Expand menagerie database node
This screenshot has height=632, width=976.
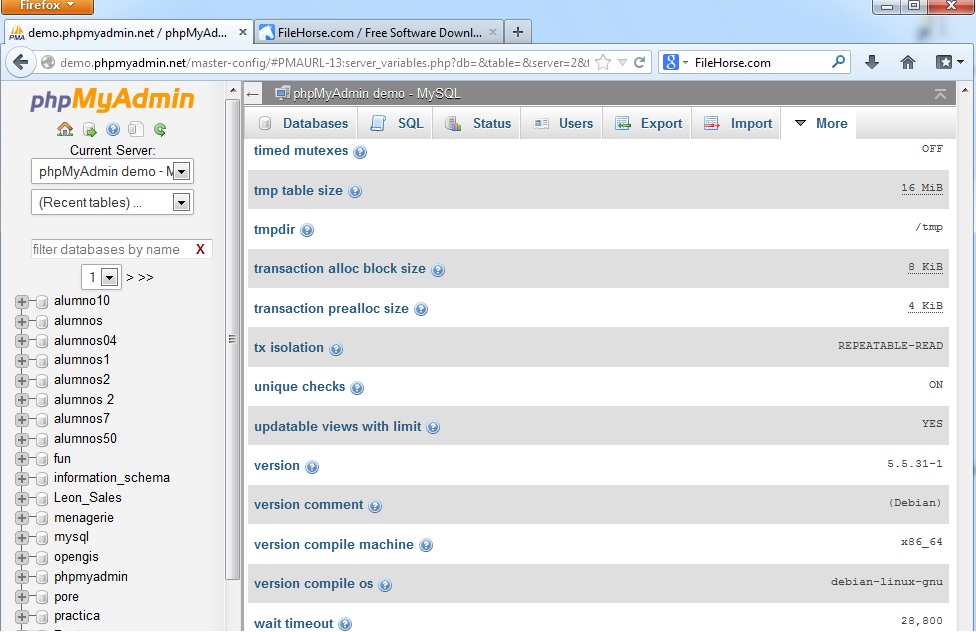tap(21, 518)
